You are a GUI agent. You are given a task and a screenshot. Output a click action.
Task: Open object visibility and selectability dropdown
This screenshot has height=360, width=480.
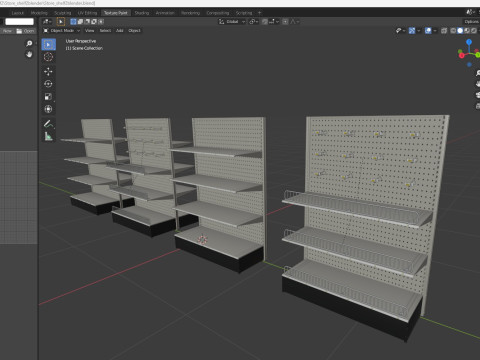click(x=400, y=31)
